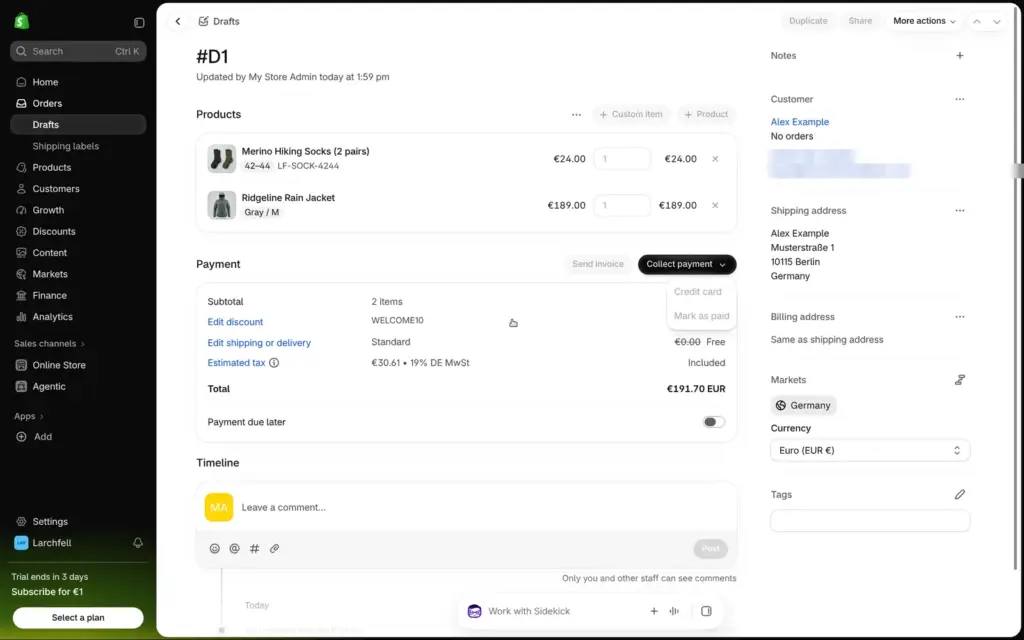Click the Content sidebar icon

coord(22,253)
